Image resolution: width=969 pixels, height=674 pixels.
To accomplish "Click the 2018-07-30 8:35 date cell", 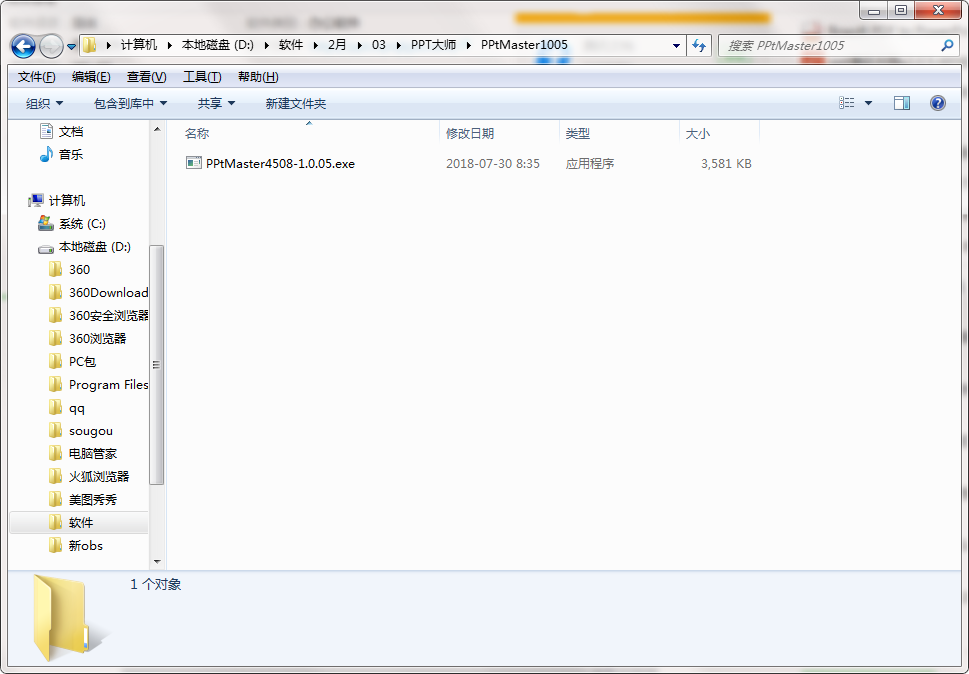I will point(493,164).
